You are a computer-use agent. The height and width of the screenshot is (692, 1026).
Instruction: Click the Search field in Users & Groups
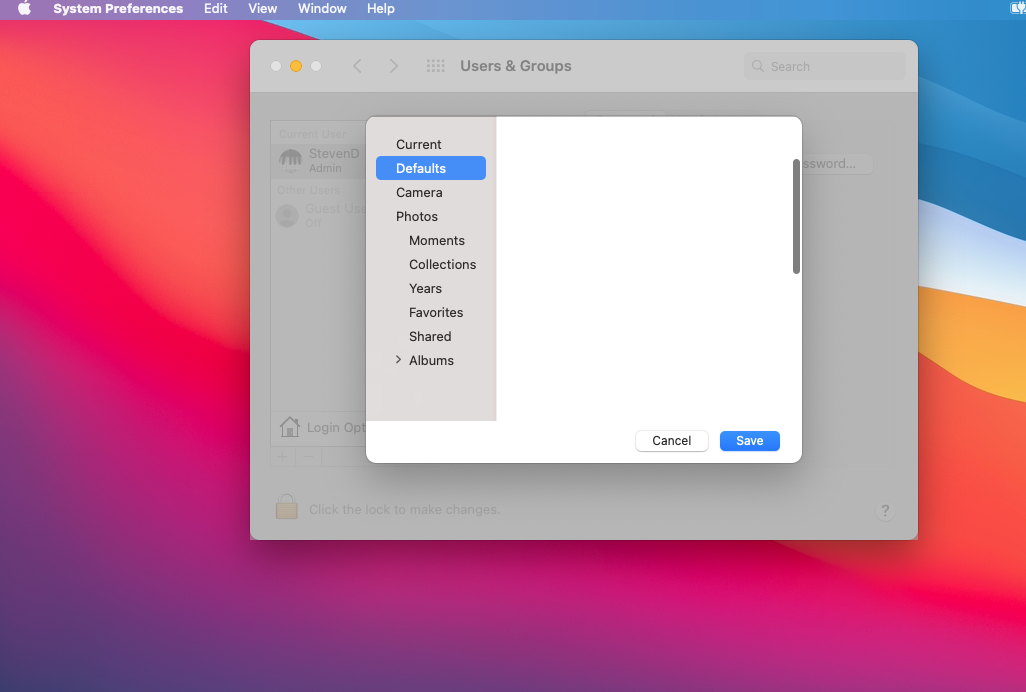(x=824, y=66)
